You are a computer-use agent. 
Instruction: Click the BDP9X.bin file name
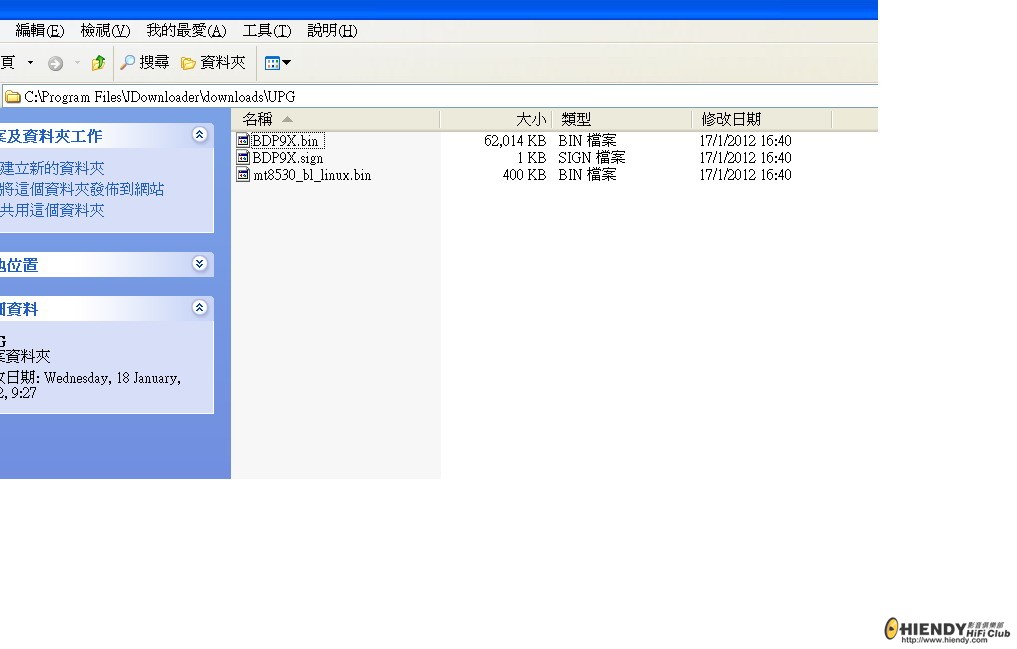[x=285, y=141]
